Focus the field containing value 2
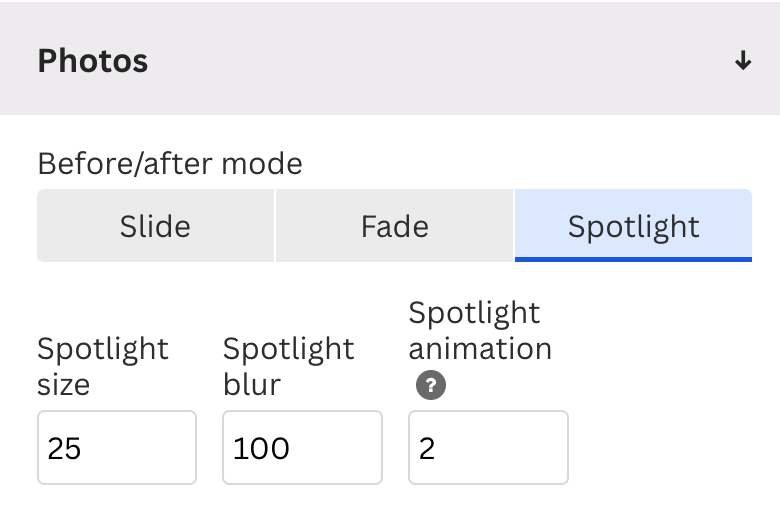 point(488,447)
